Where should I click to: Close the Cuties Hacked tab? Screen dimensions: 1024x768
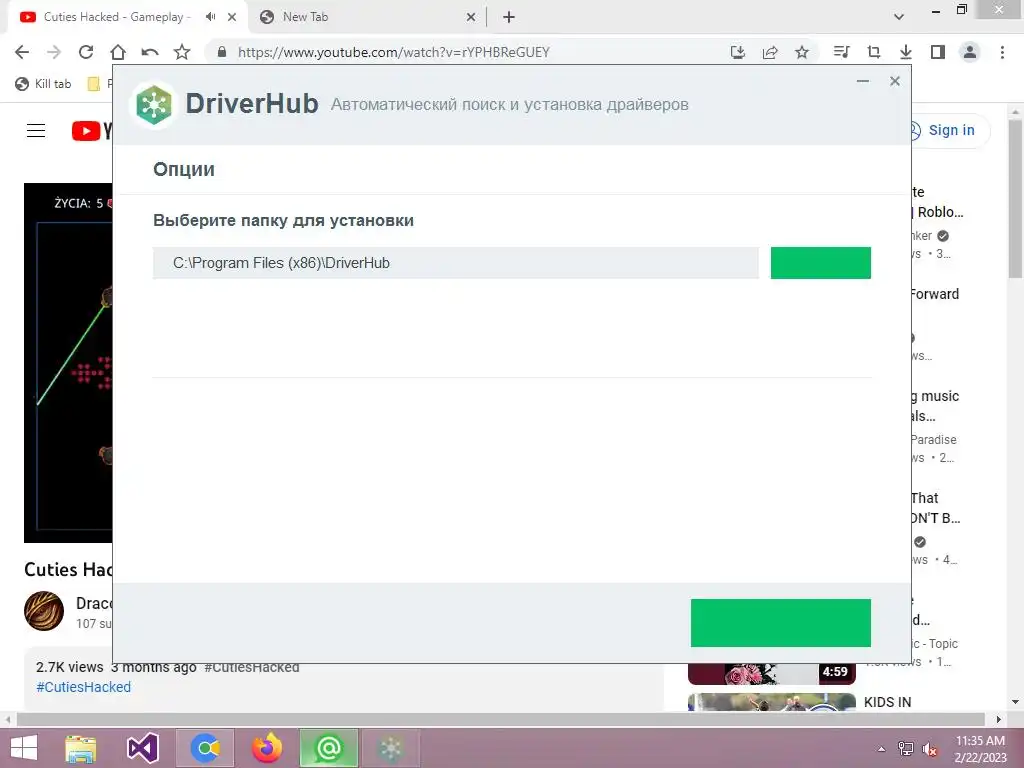click(232, 17)
